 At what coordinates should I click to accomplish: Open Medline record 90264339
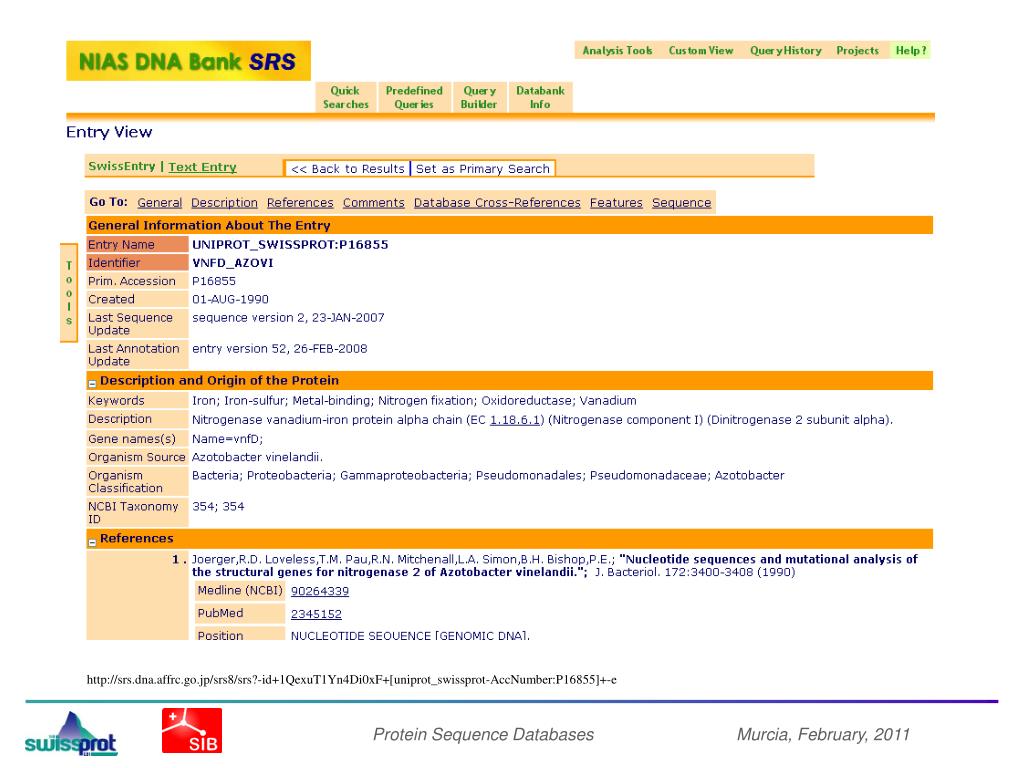tap(319, 591)
